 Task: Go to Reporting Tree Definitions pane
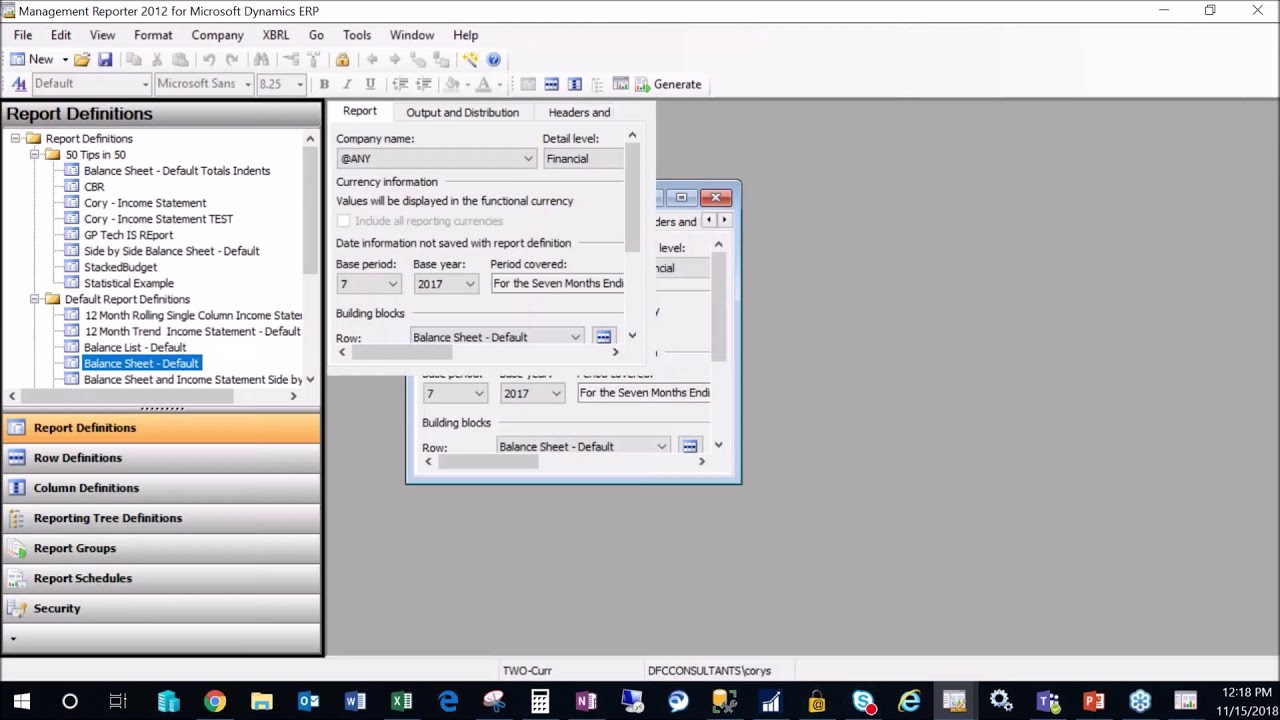[x=162, y=518]
